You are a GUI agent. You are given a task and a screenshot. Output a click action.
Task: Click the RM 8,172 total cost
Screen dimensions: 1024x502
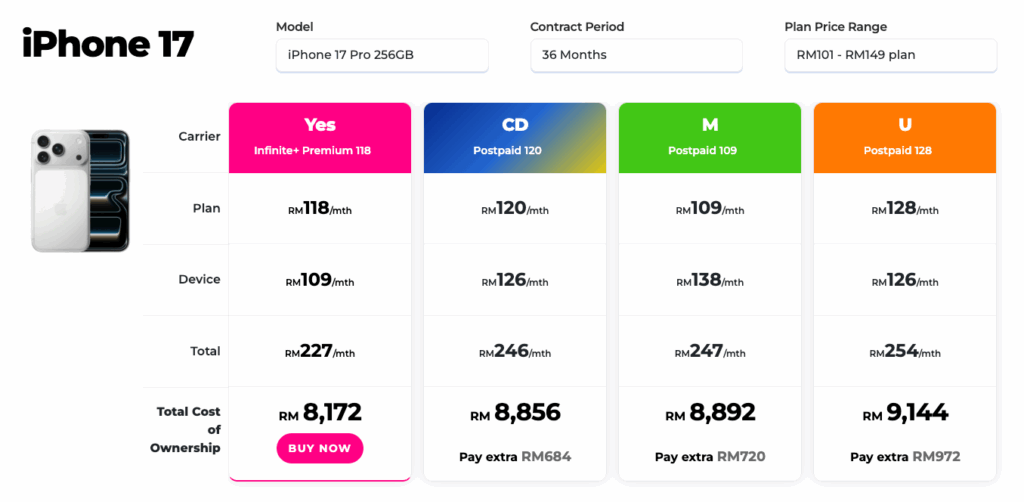pyautogui.click(x=320, y=413)
